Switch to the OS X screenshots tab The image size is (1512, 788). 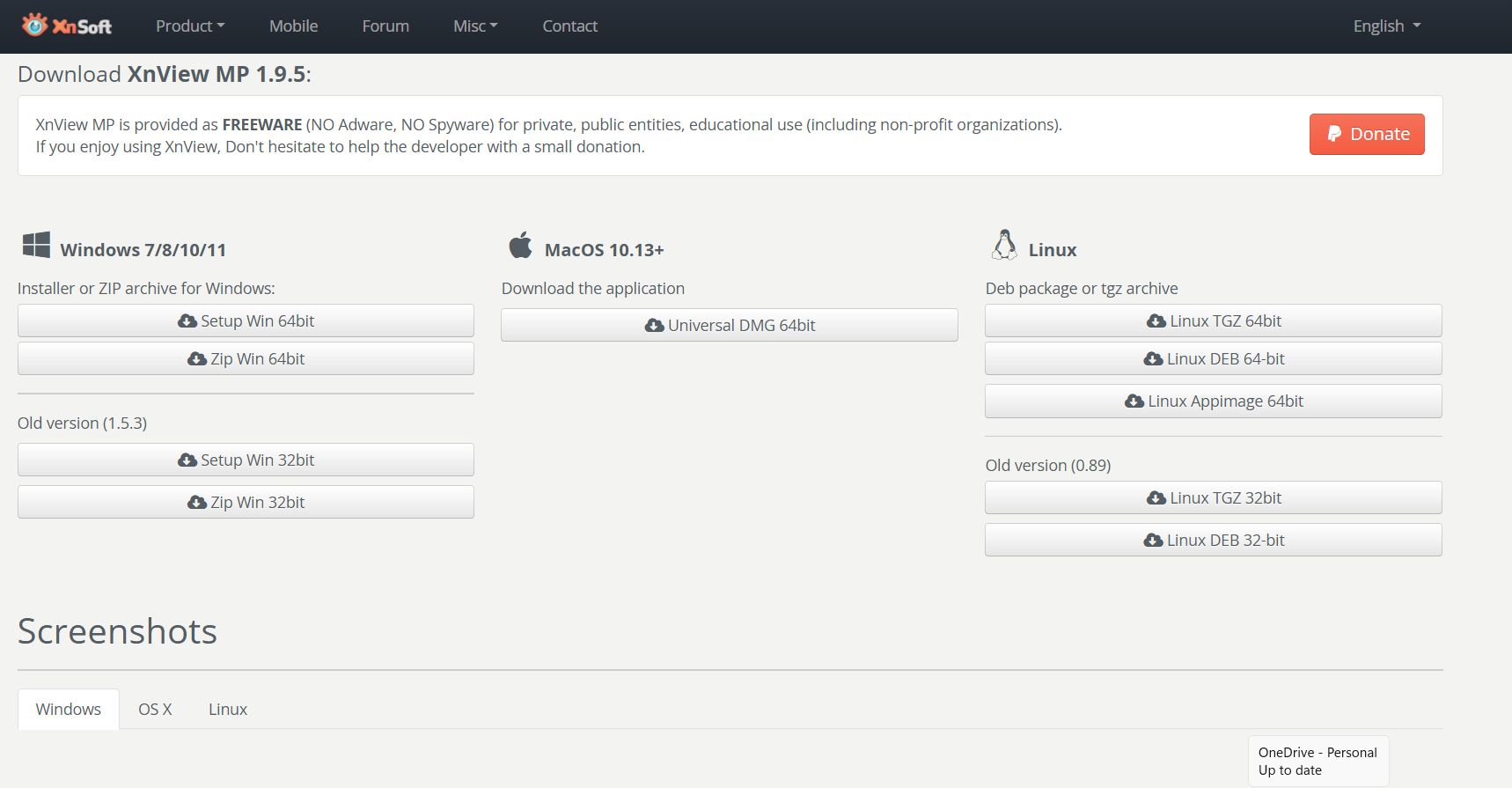click(155, 710)
